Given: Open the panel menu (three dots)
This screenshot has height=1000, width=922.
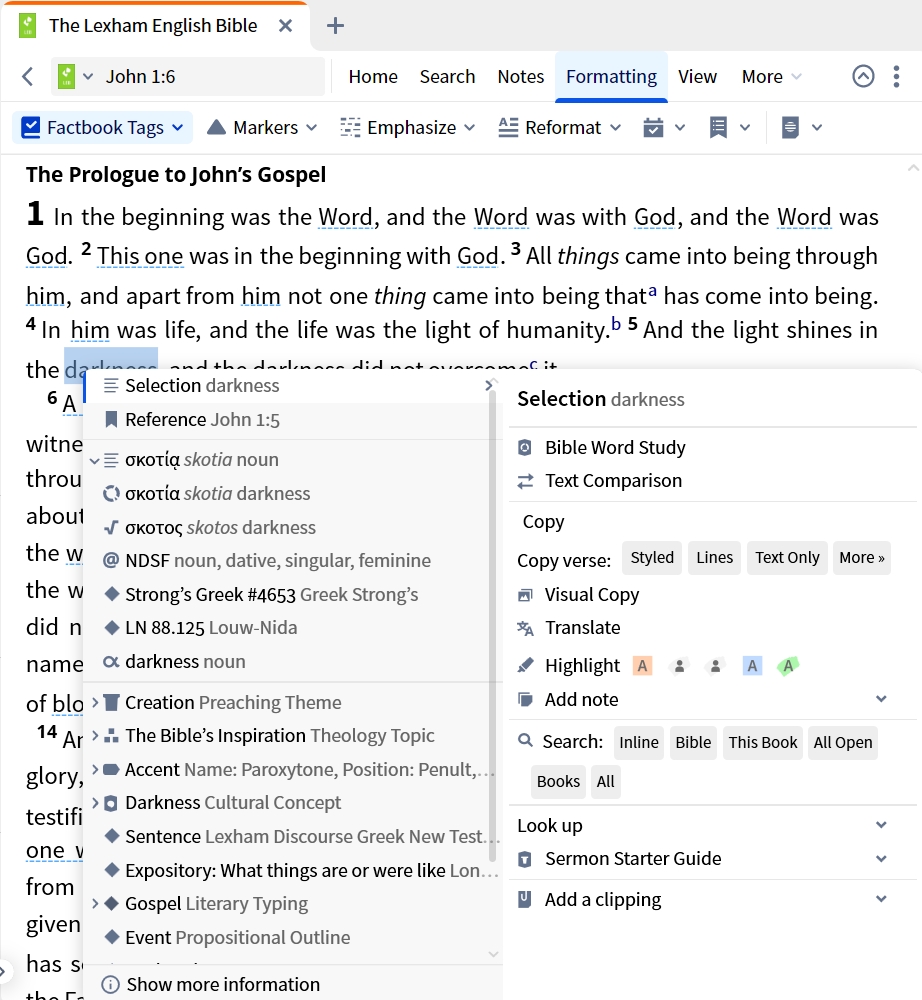Looking at the screenshot, I should pyautogui.click(x=896, y=77).
